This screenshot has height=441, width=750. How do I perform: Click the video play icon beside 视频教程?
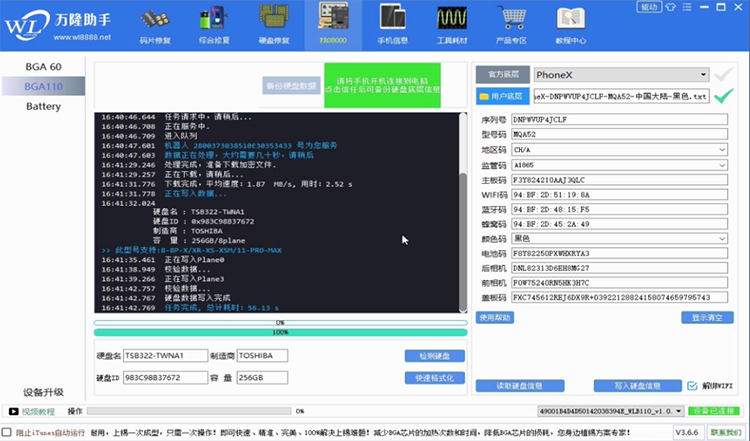(x=13, y=411)
